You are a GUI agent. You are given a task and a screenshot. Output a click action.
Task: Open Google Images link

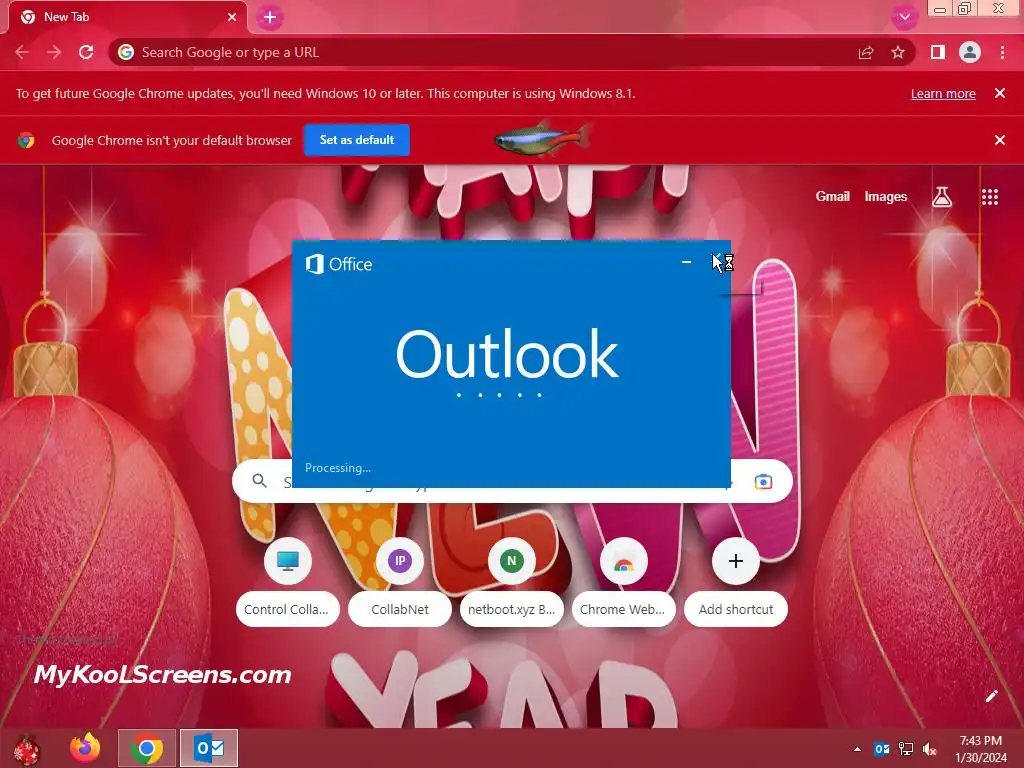tap(886, 197)
